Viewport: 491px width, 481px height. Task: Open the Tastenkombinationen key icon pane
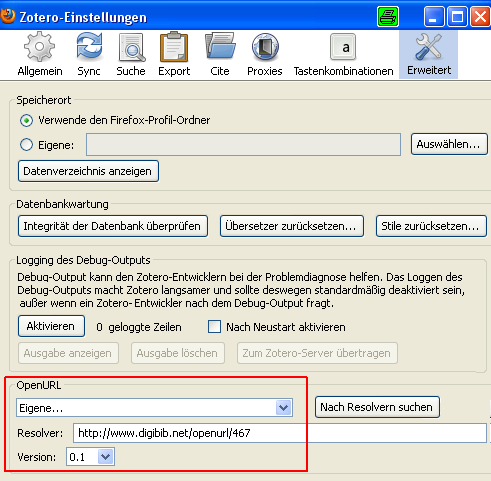(343, 55)
